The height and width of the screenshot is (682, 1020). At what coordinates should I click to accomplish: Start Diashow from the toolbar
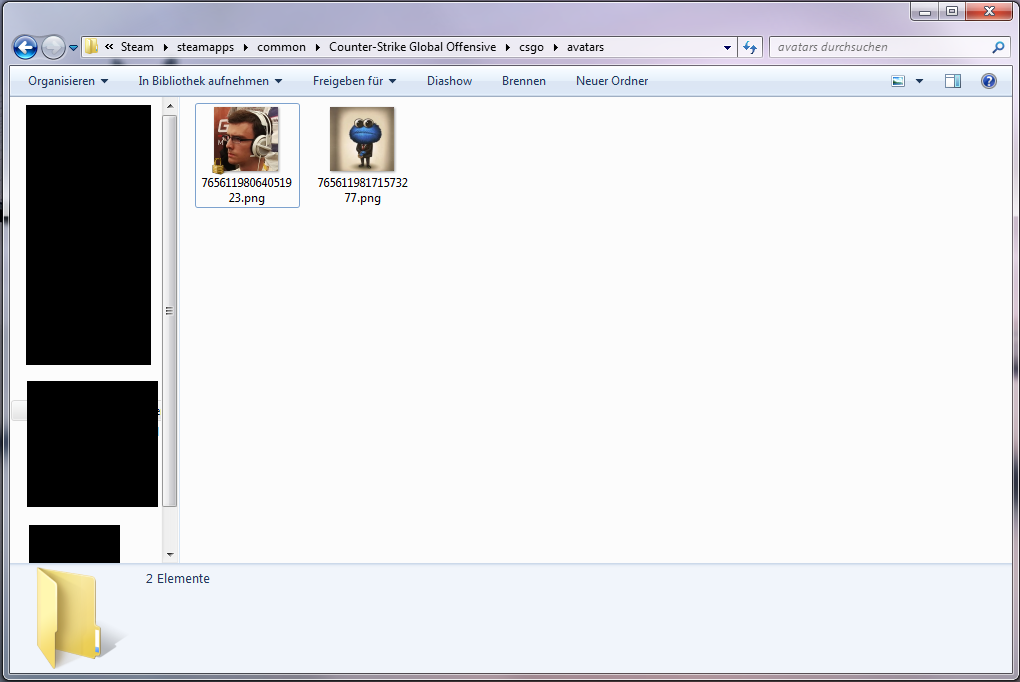point(450,81)
